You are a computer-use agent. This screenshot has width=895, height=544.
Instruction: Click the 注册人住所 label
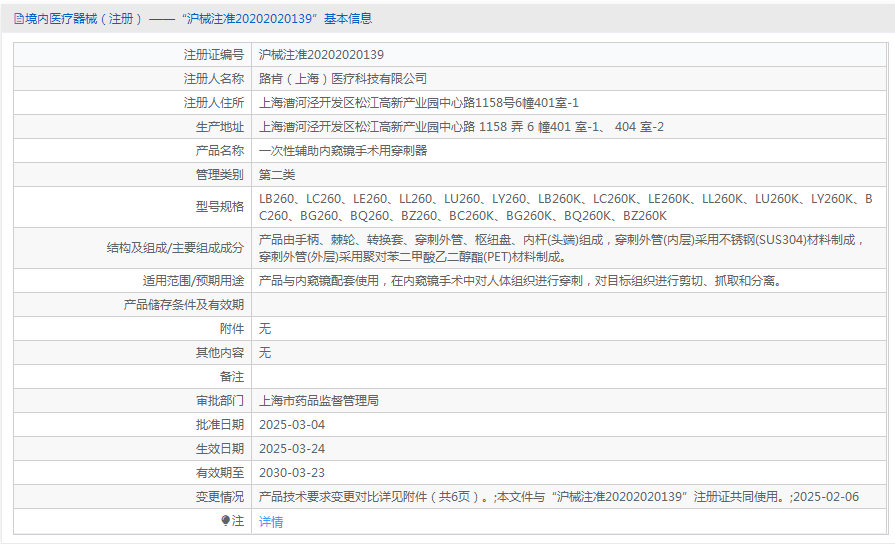[x=213, y=103]
